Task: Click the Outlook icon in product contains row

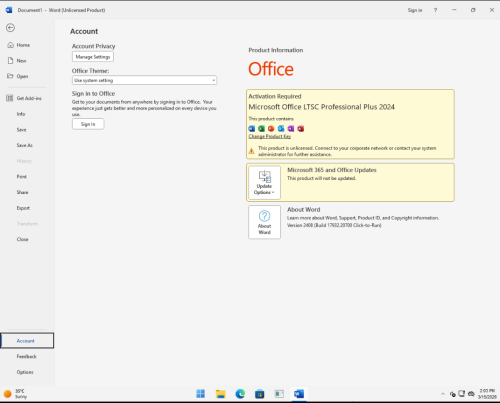Action: click(281, 129)
